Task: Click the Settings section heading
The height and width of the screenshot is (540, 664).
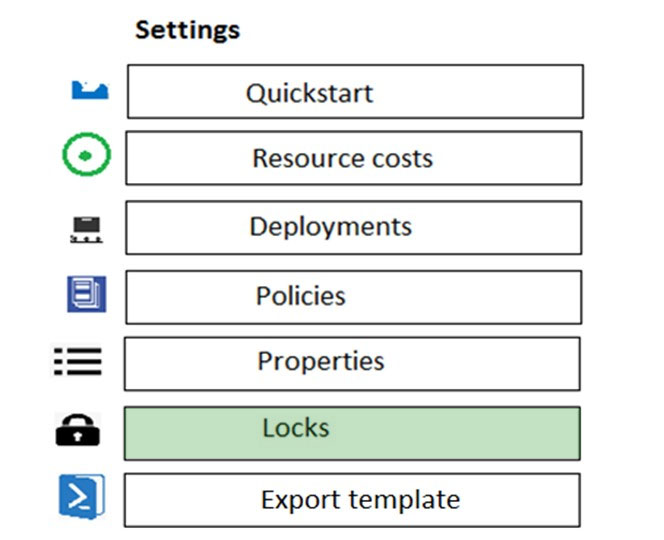Action: [x=188, y=30]
